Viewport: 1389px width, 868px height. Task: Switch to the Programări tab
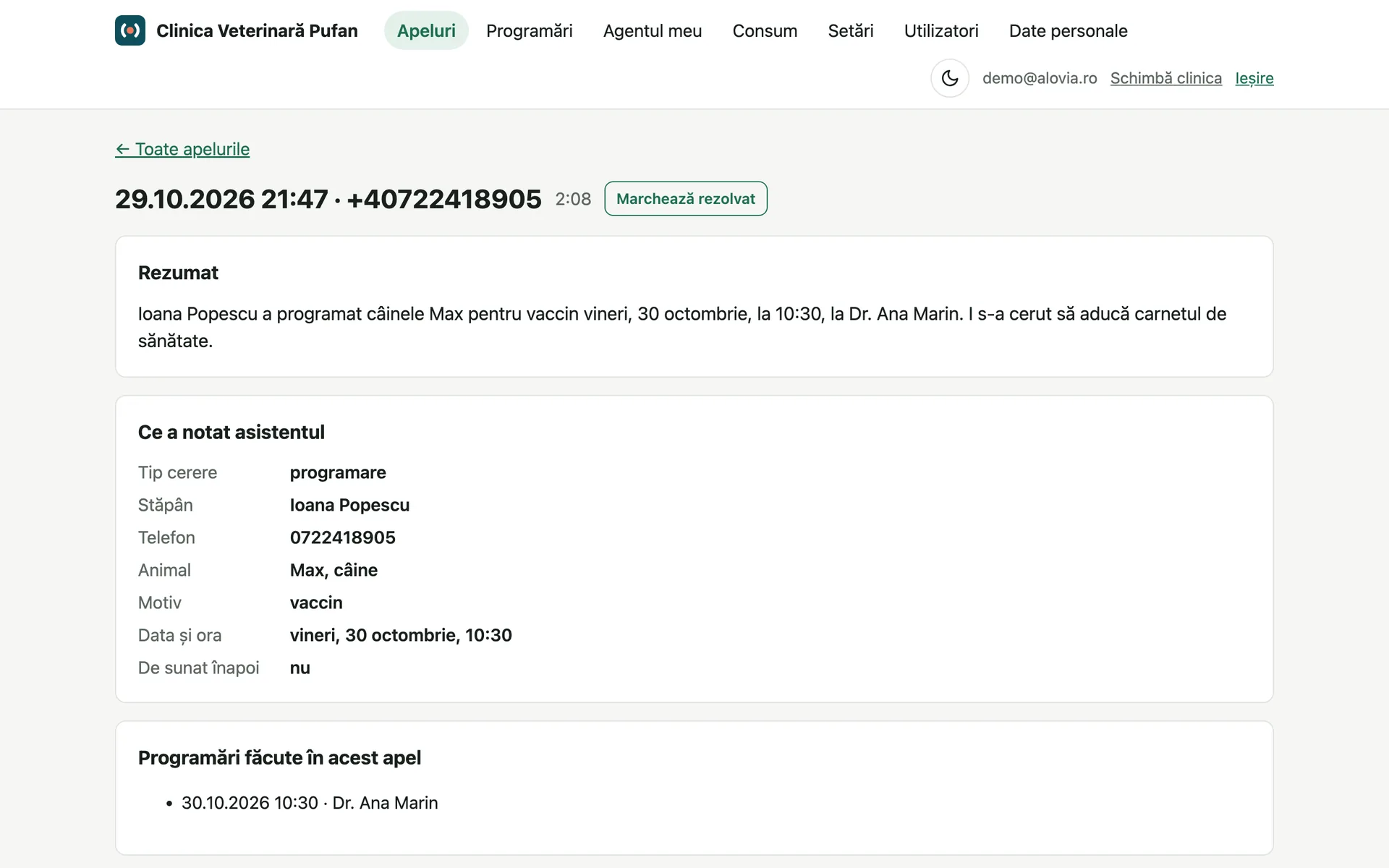coord(530,30)
